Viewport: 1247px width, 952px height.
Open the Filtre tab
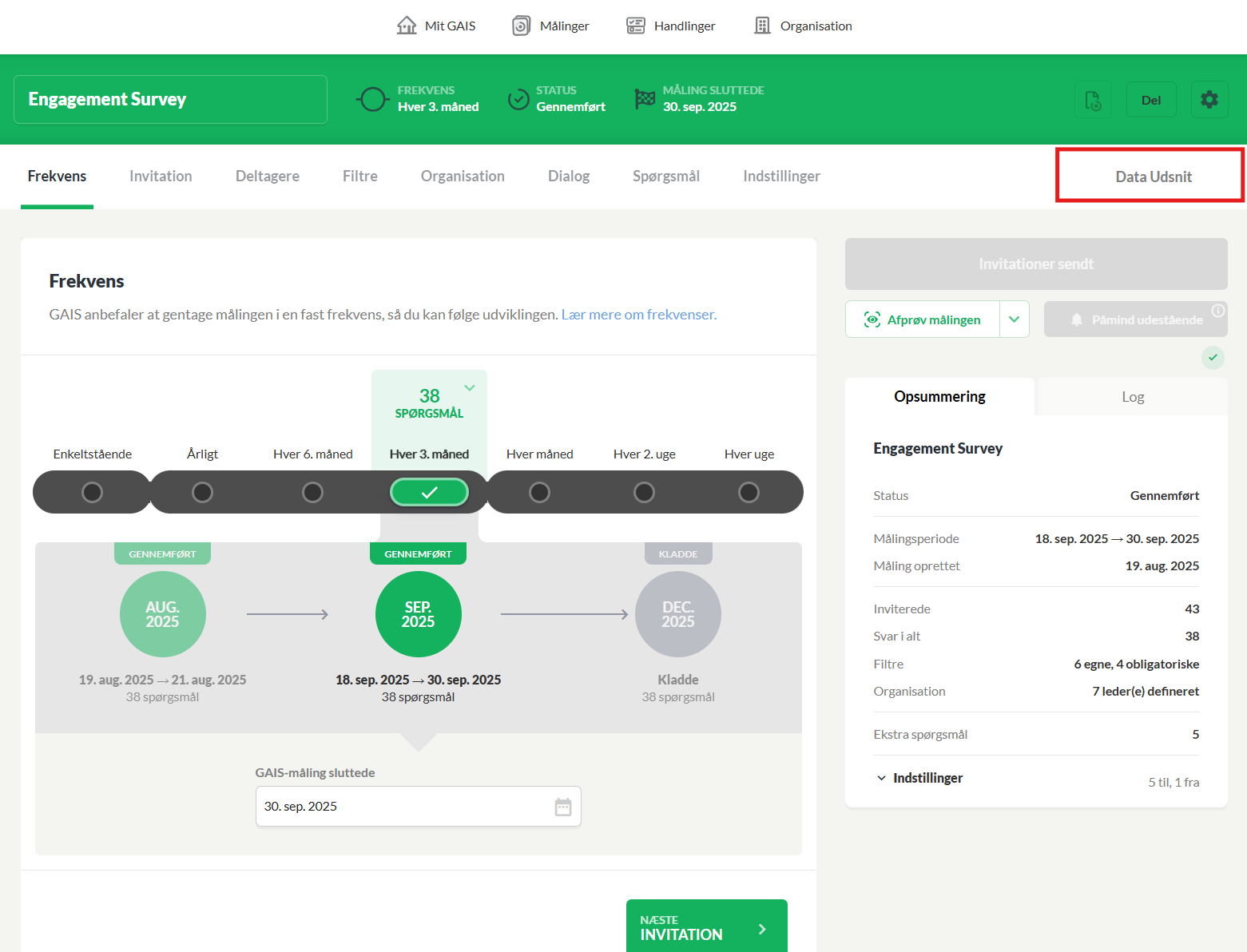pyautogui.click(x=360, y=177)
